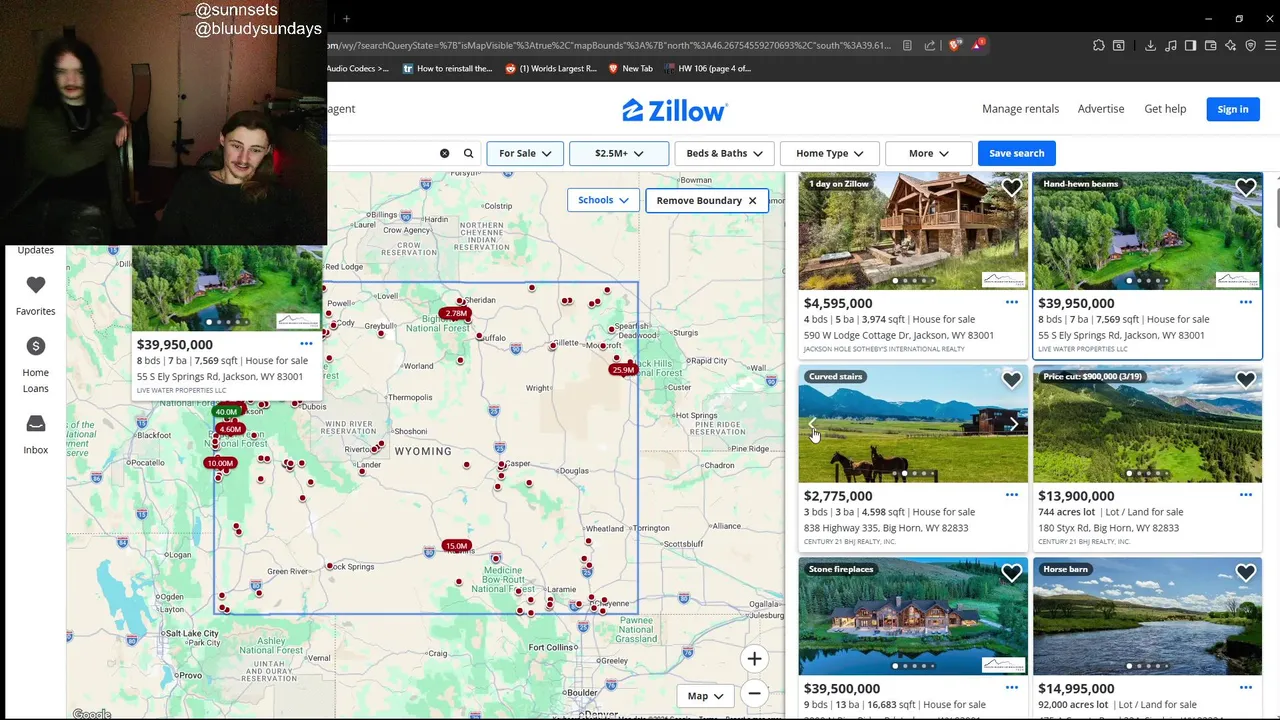Save the 55 S Ely Springs Rd home heart
The width and height of the screenshot is (1280, 720).
pyautogui.click(x=1246, y=187)
